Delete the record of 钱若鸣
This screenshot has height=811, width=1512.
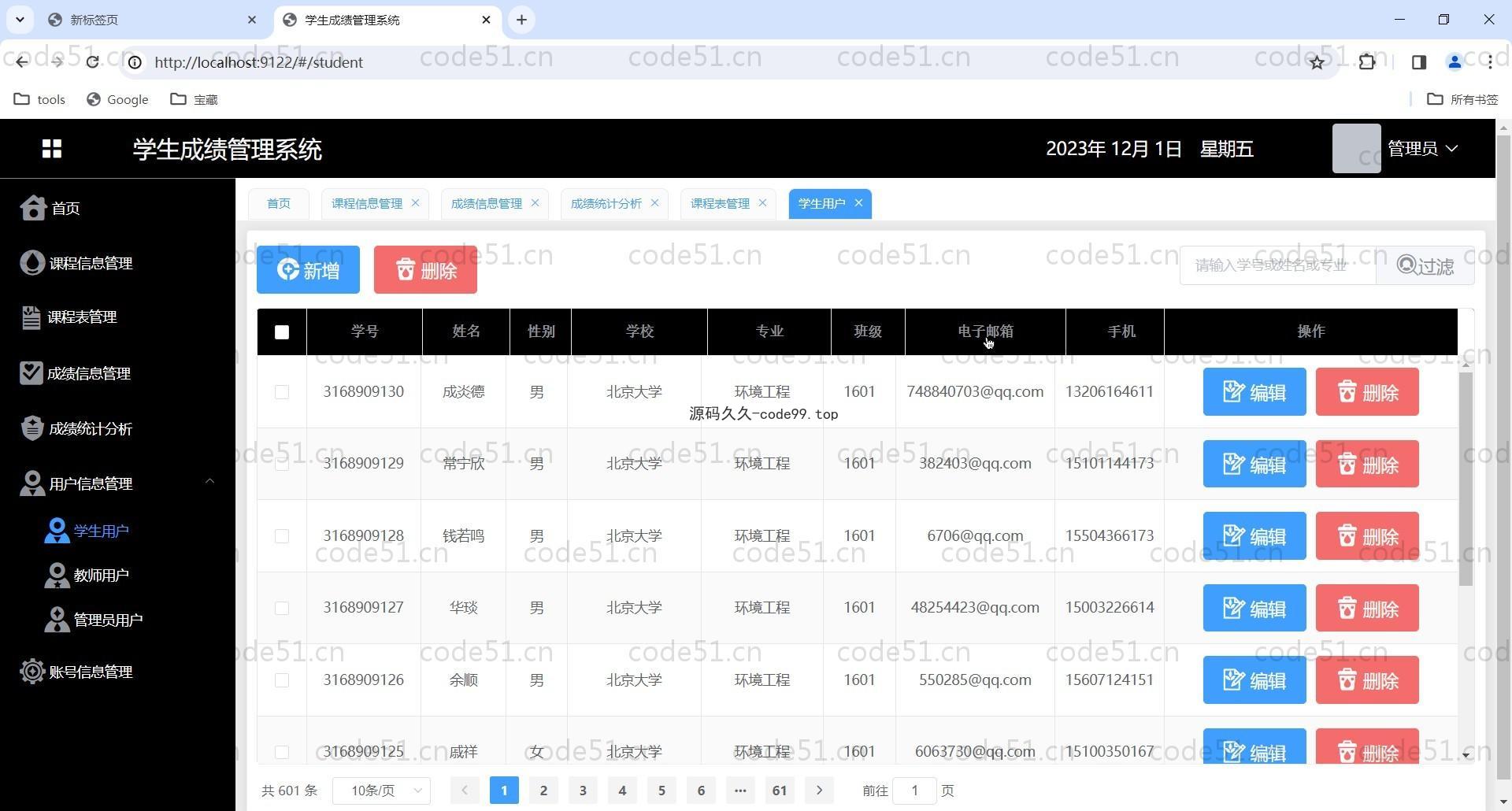[1367, 535]
